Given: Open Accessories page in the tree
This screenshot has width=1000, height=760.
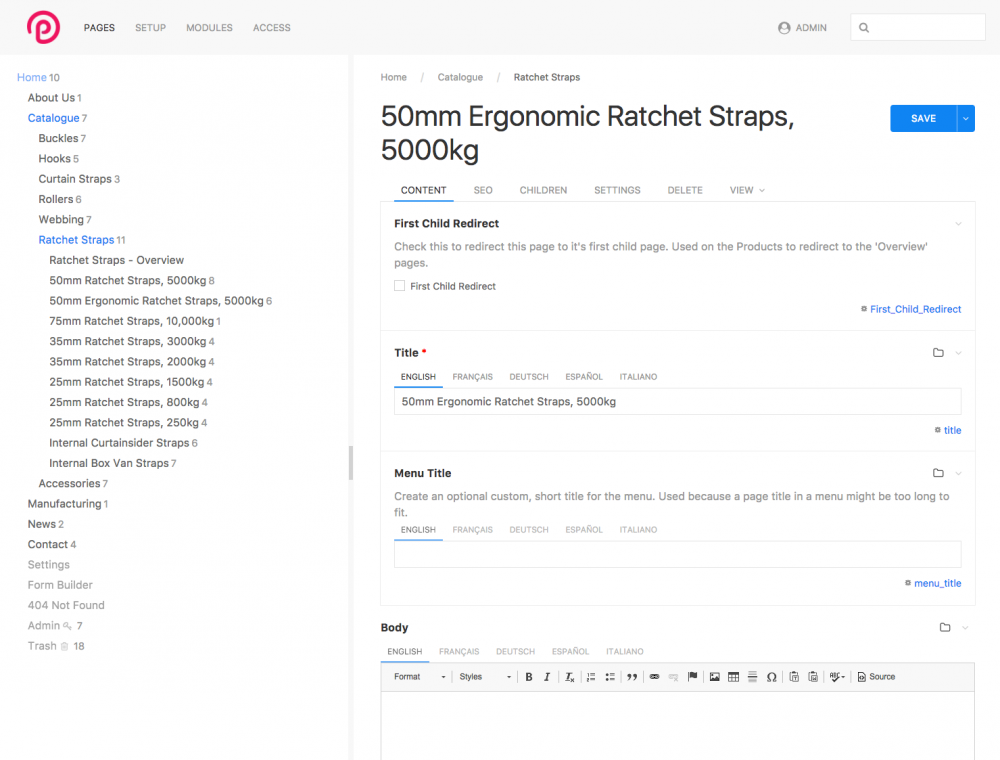Looking at the screenshot, I should pyautogui.click(x=69, y=484).
